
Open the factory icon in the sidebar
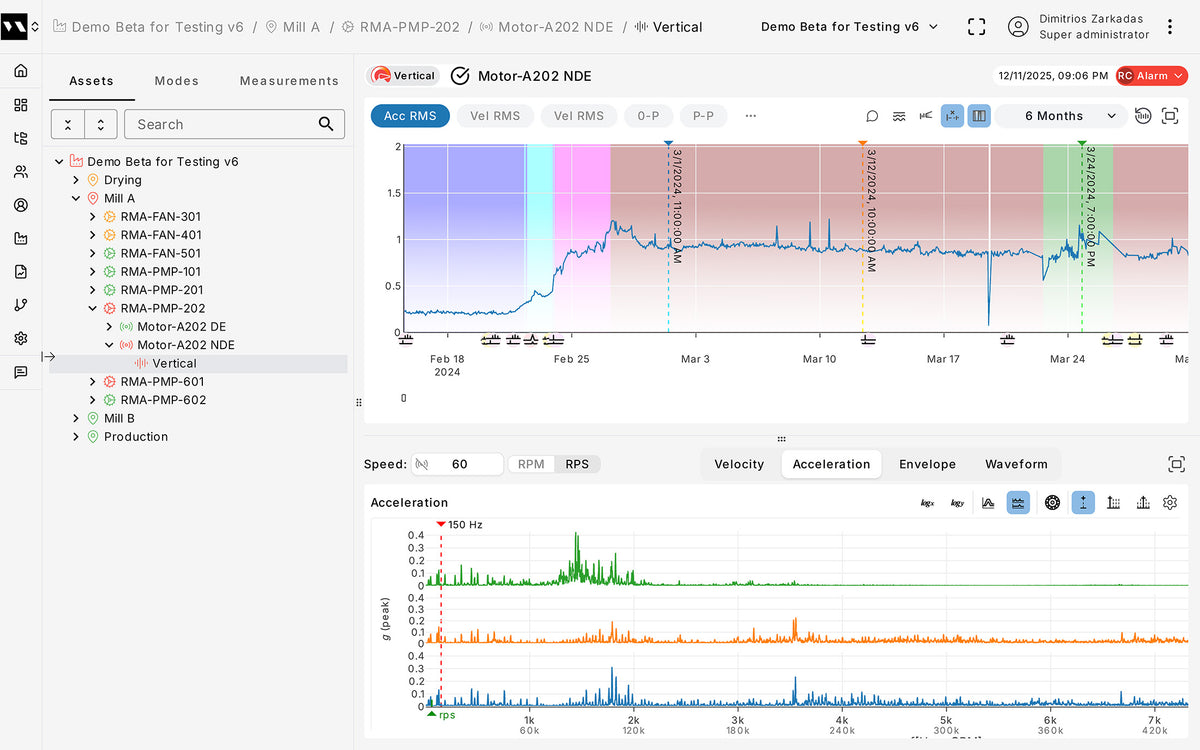click(x=21, y=238)
